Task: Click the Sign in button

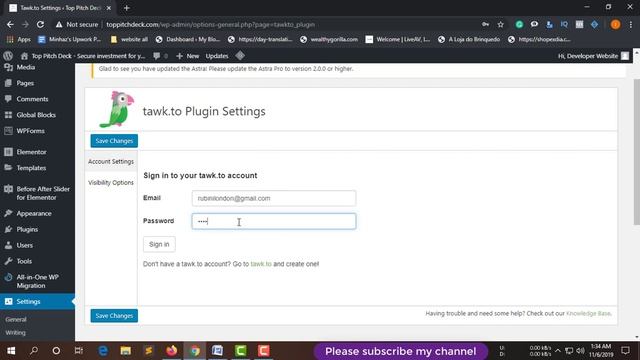Action: pyautogui.click(x=159, y=244)
